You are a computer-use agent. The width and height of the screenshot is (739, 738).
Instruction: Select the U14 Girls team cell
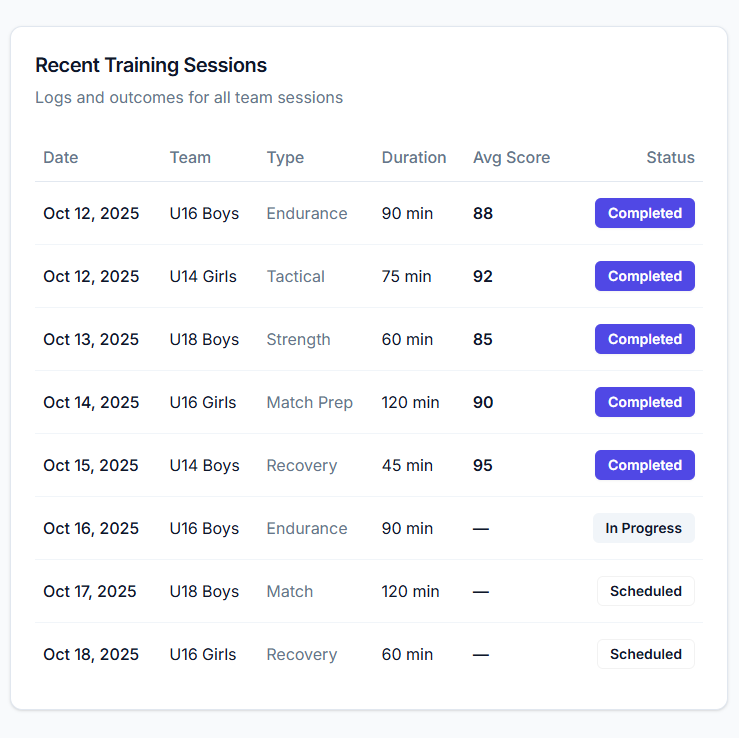[x=203, y=276]
